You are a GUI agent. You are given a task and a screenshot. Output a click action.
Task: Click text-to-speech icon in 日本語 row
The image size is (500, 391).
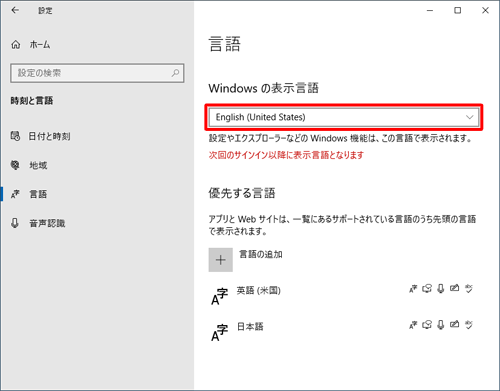(427, 325)
